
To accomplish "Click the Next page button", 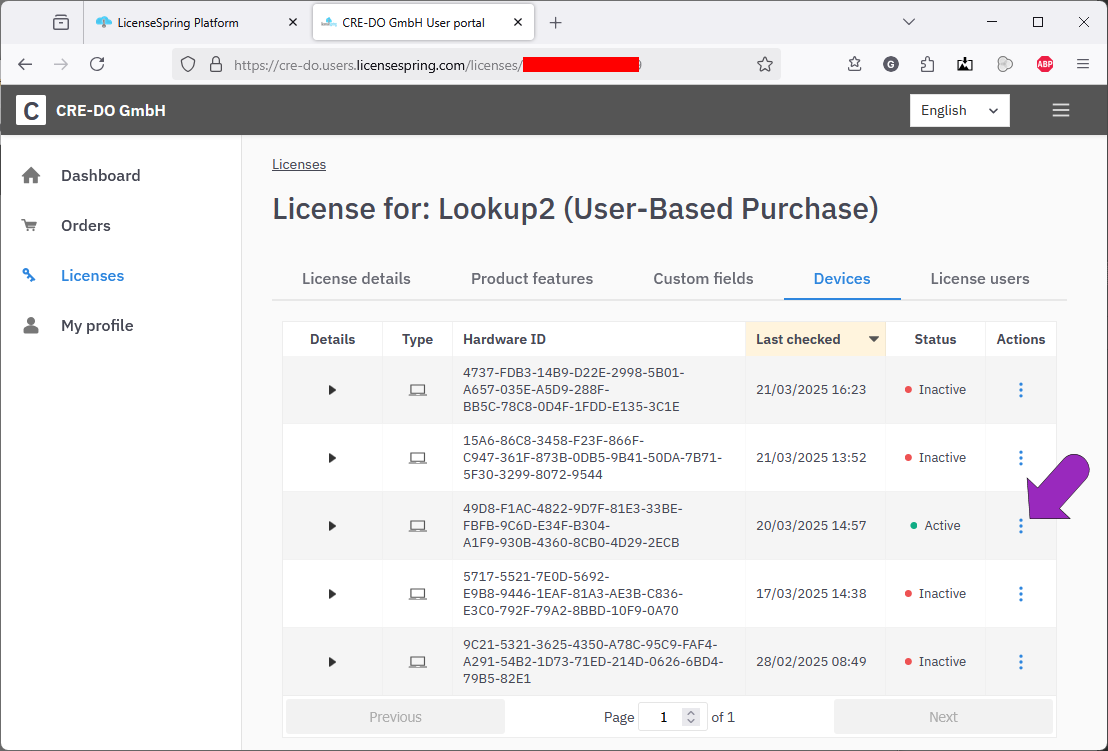I will pyautogui.click(x=943, y=717).
